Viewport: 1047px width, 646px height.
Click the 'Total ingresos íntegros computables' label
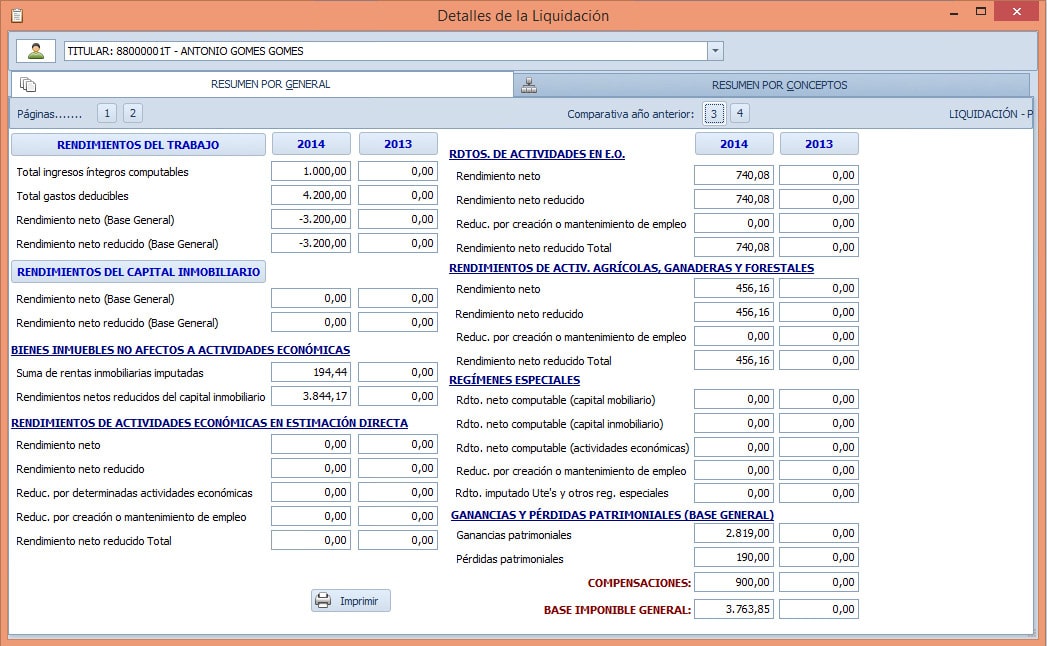coord(102,172)
